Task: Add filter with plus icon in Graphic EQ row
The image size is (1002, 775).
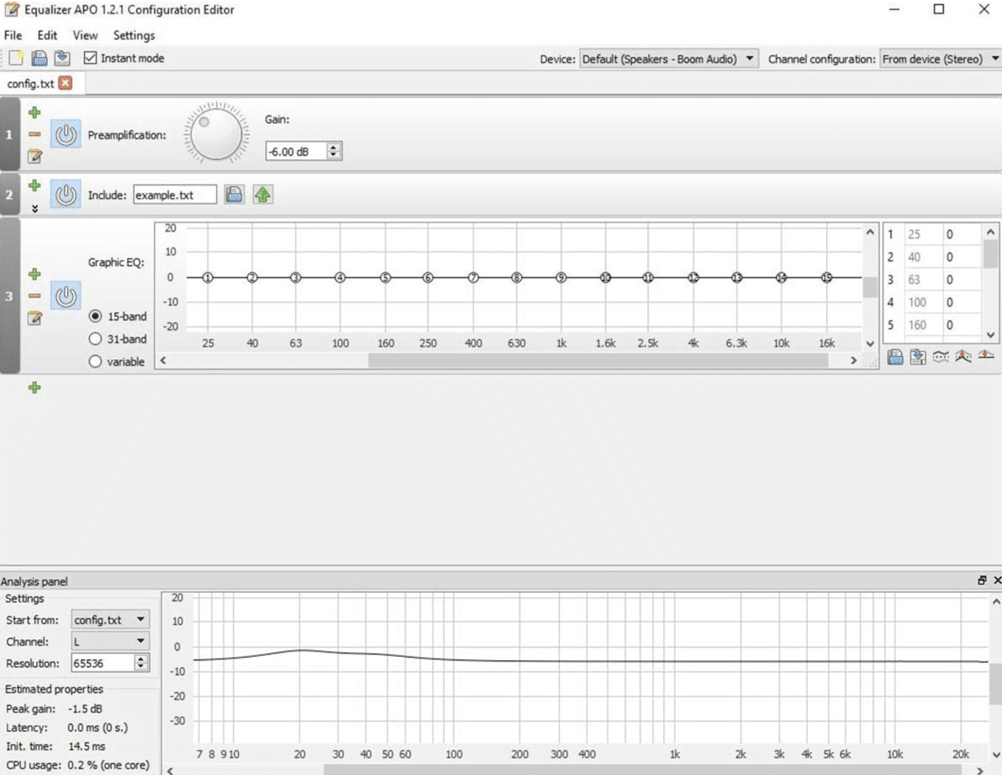Action: [x=35, y=274]
